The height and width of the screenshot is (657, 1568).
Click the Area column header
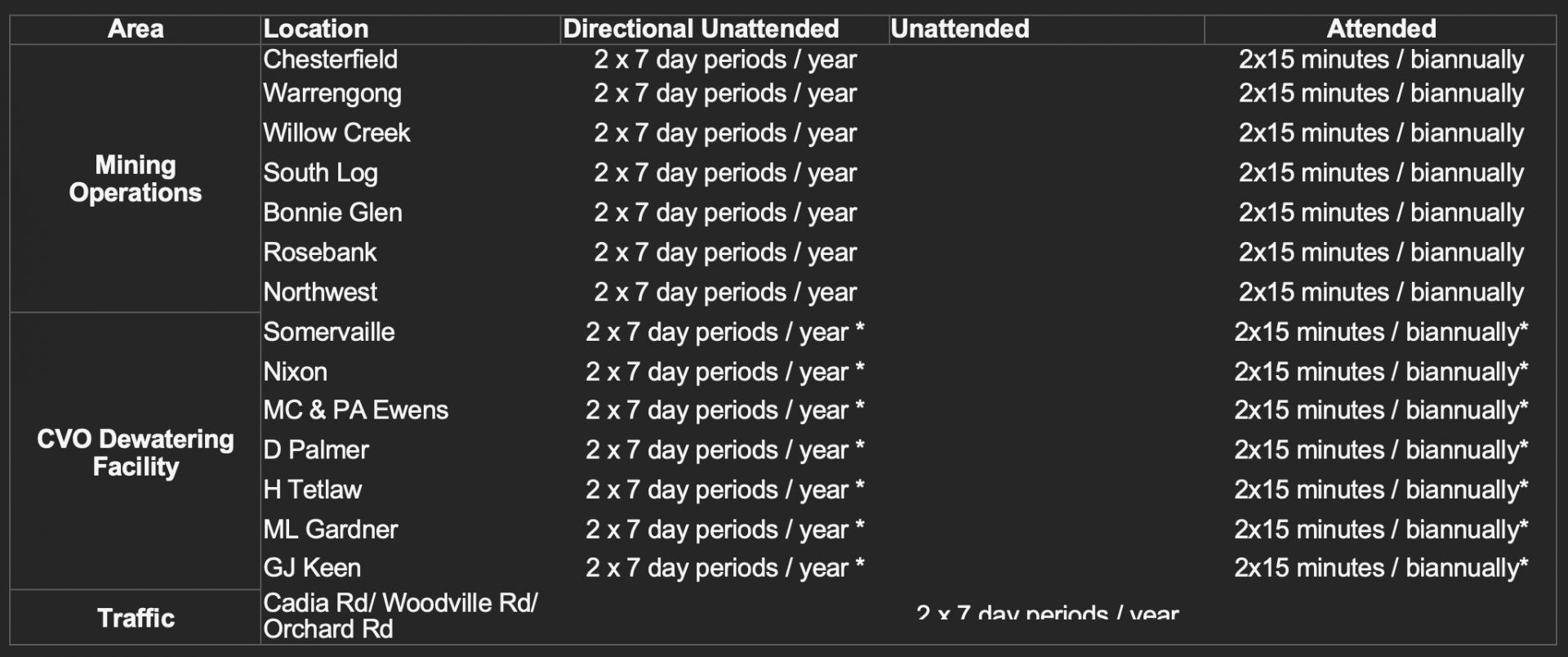point(136,29)
